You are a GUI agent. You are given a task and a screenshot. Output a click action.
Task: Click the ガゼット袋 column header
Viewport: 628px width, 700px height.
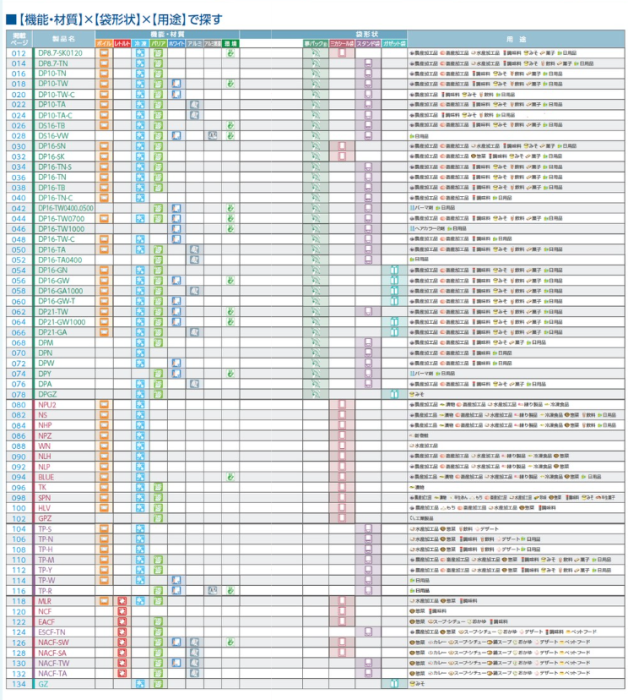tap(394, 44)
